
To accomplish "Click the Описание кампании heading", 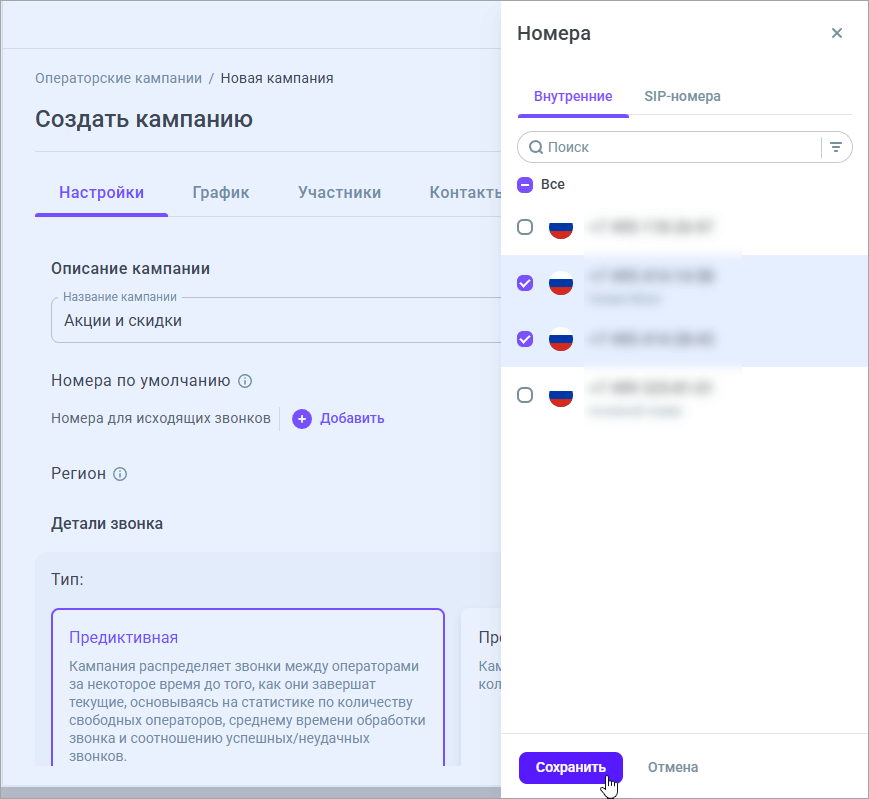I will coord(130,269).
